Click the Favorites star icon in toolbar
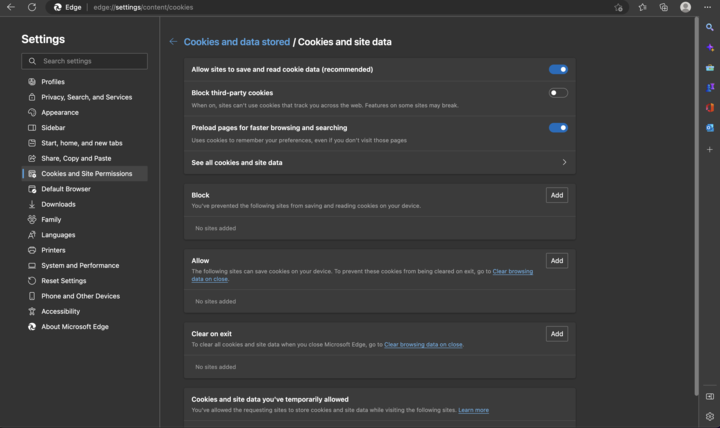Screen dimensions: 720x428 pyautogui.click(x=642, y=7)
